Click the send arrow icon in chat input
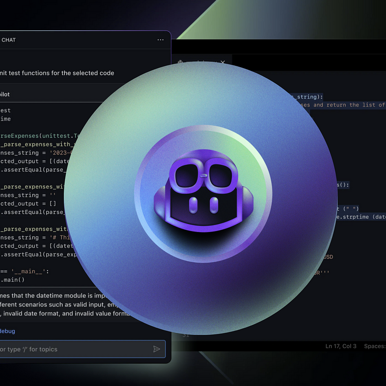 pyautogui.click(x=156, y=349)
